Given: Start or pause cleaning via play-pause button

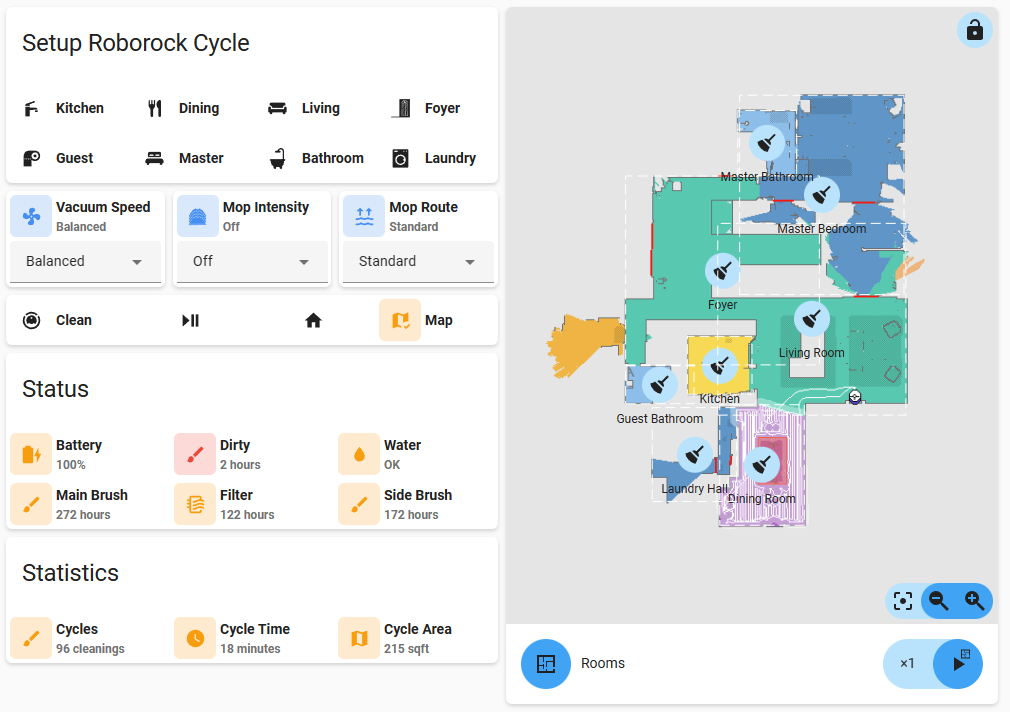Looking at the screenshot, I should click(191, 320).
